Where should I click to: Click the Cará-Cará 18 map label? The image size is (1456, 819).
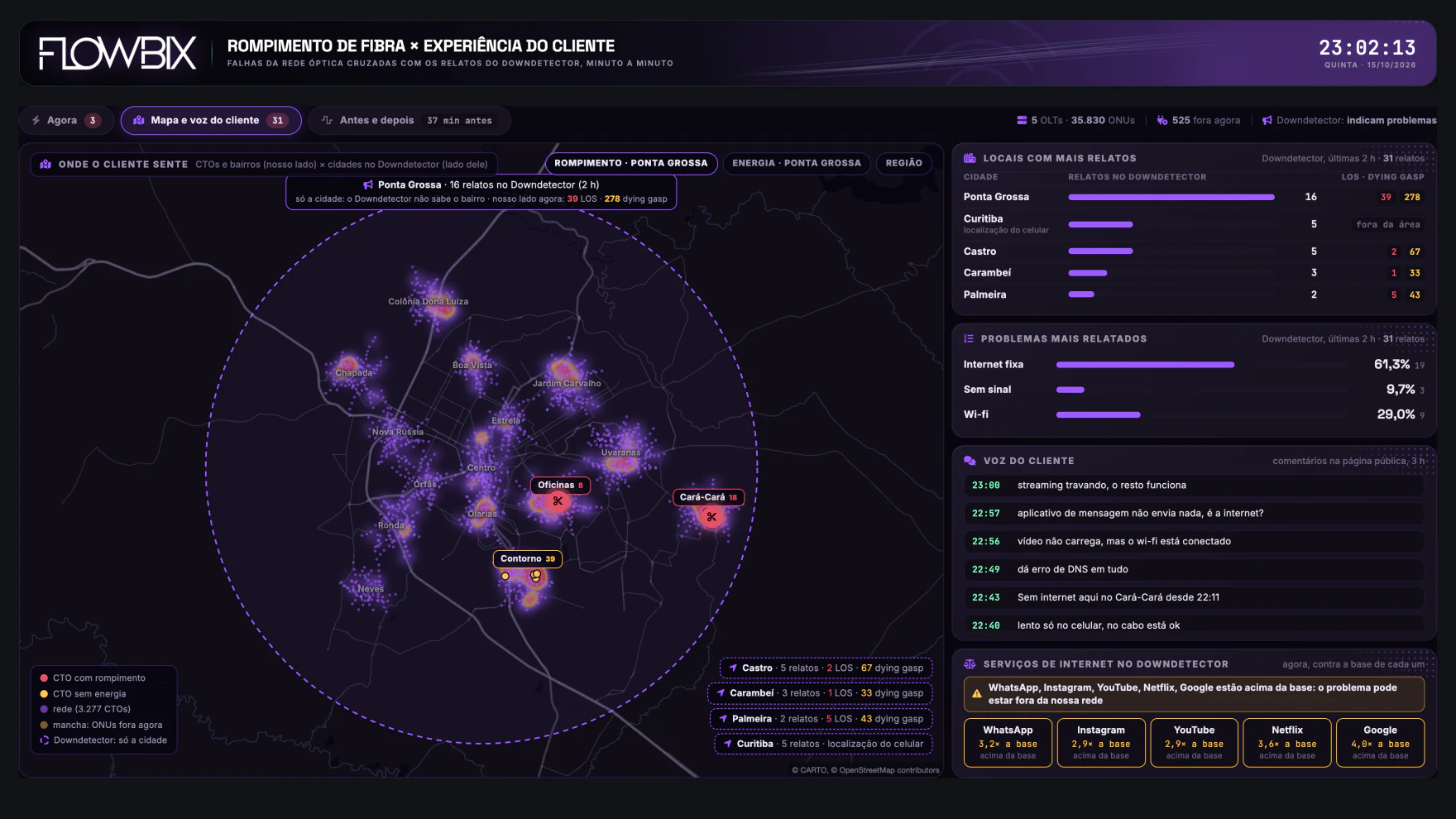click(x=708, y=497)
